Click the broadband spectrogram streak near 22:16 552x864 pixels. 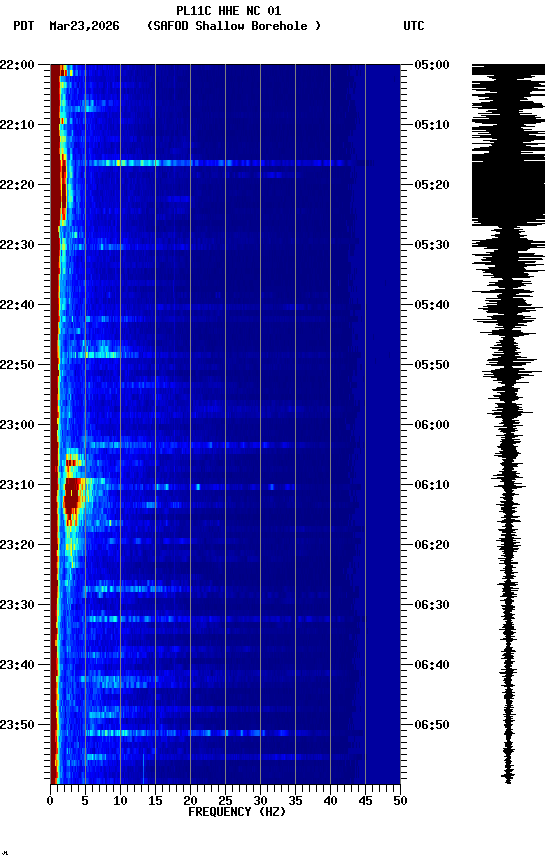[220, 163]
